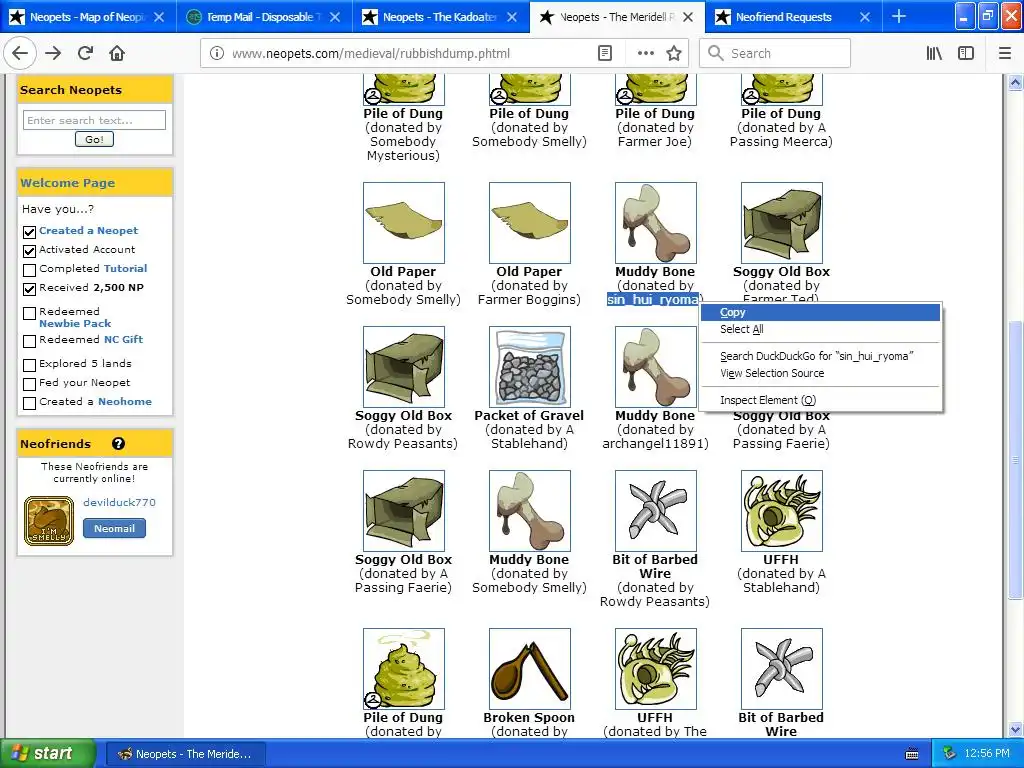The height and width of the screenshot is (768, 1024).
Task: Click the Old Paper by Farmer Boggins image
Action: click(x=530, y=223)
